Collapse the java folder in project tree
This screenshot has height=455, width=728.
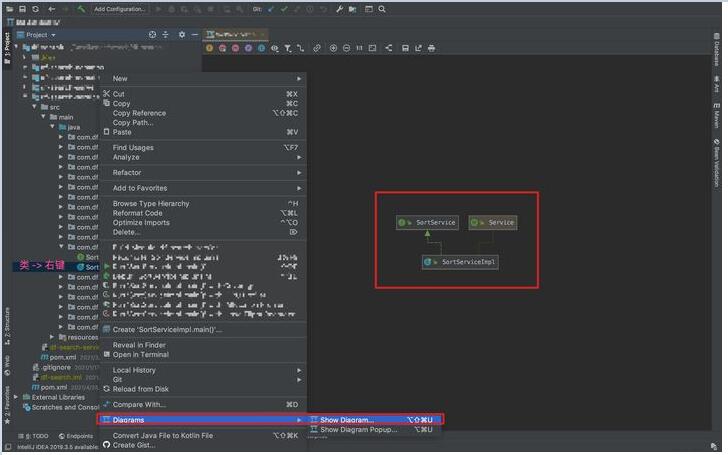click(52, 127)
